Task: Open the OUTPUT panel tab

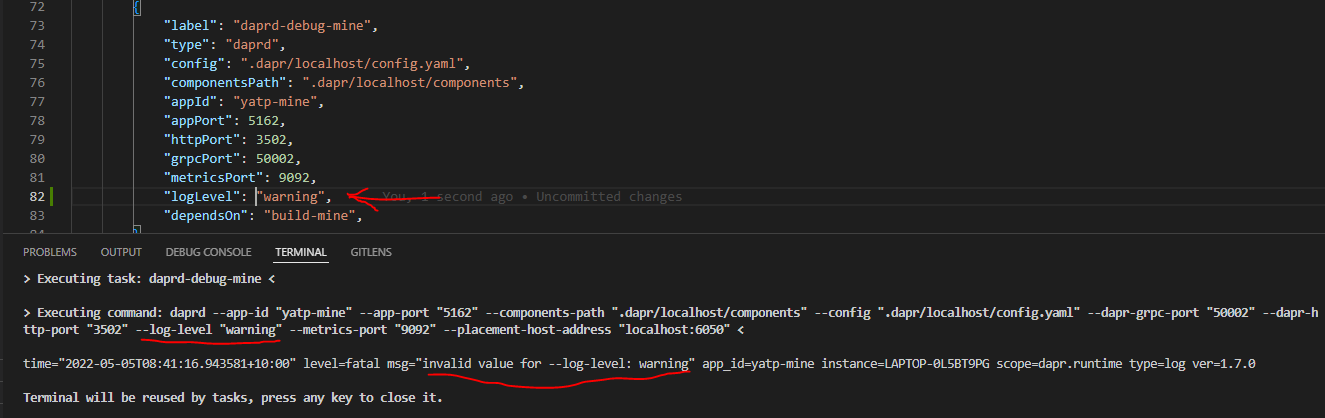Action: tap(122, 252)
